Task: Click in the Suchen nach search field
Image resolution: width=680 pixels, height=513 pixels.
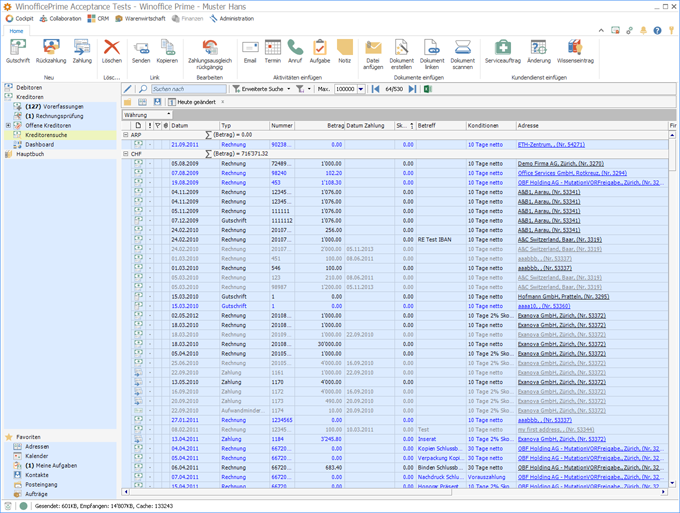Action: 189,89
